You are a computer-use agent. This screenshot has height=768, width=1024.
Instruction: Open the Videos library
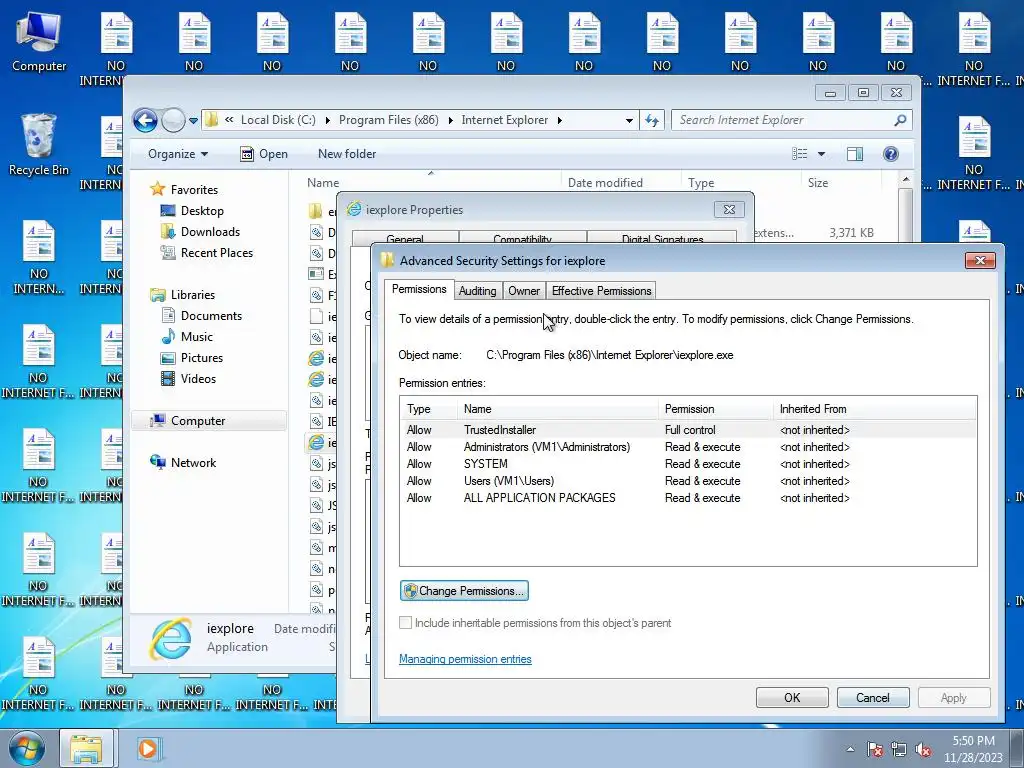[188, 379]
